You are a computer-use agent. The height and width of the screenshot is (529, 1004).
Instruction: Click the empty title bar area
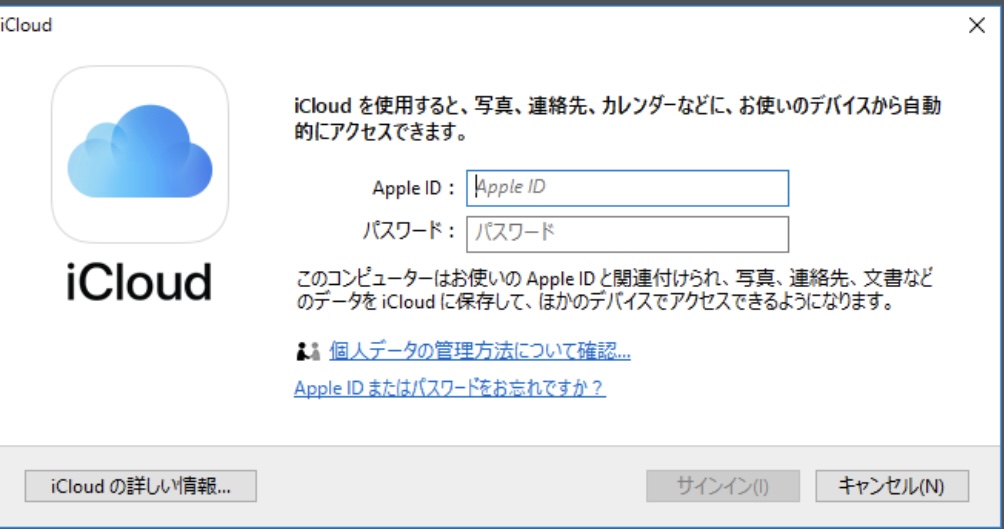click(506, 25)
